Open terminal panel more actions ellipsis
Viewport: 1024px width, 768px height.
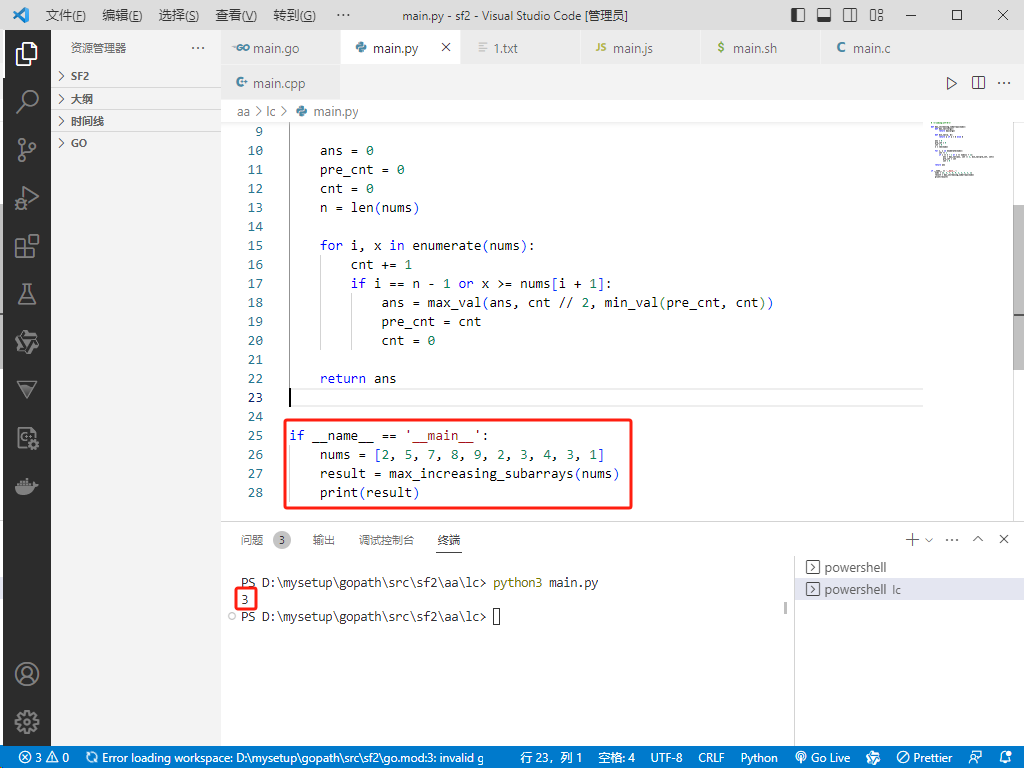(x=952, y=539)
